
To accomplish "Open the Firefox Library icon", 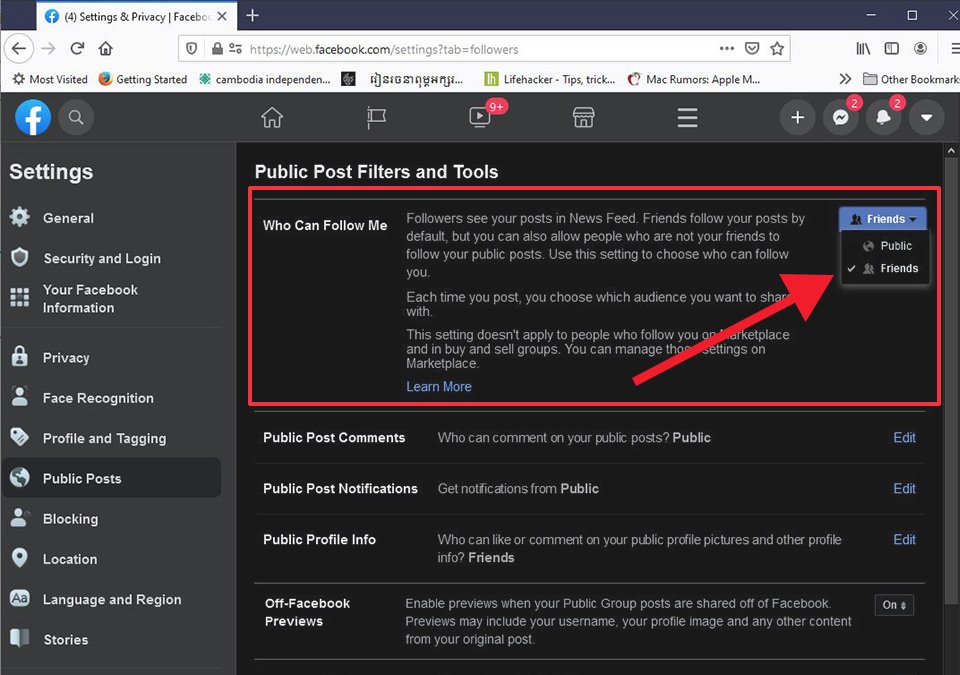I will 863,48.
